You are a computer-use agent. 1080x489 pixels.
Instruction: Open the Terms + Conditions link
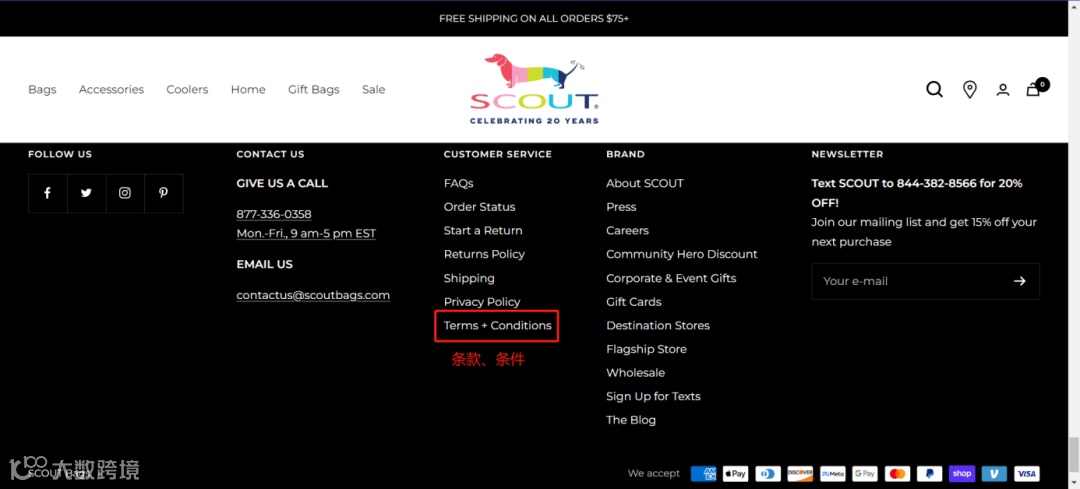497,325
